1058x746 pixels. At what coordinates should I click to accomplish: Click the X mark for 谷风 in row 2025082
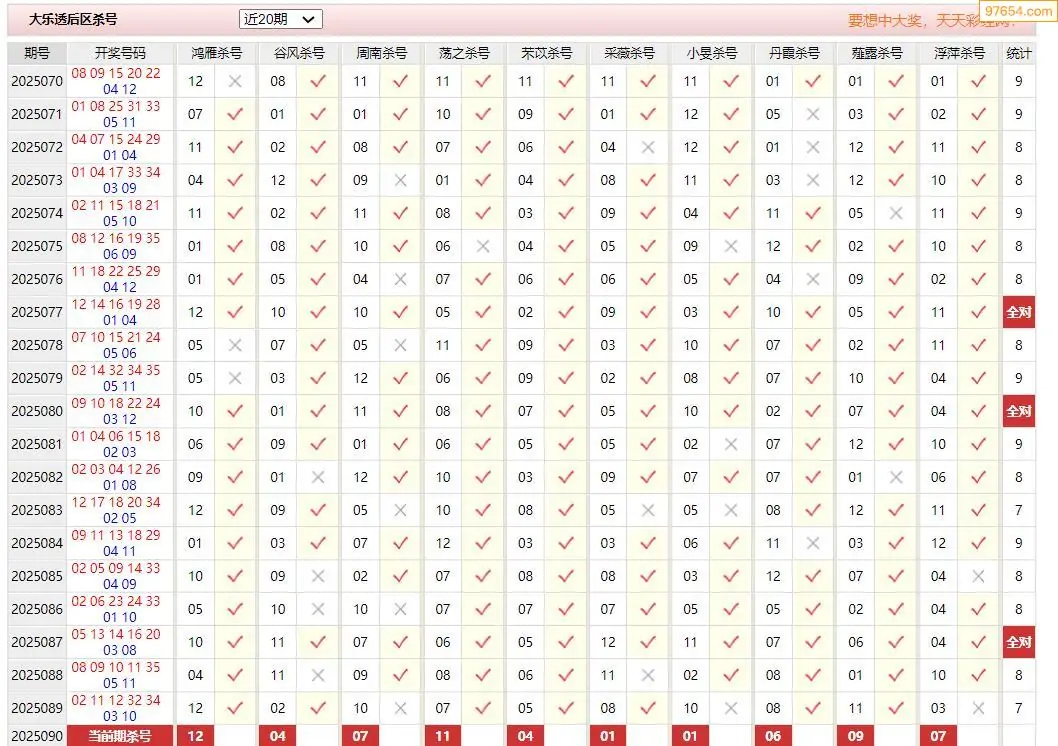318,478
